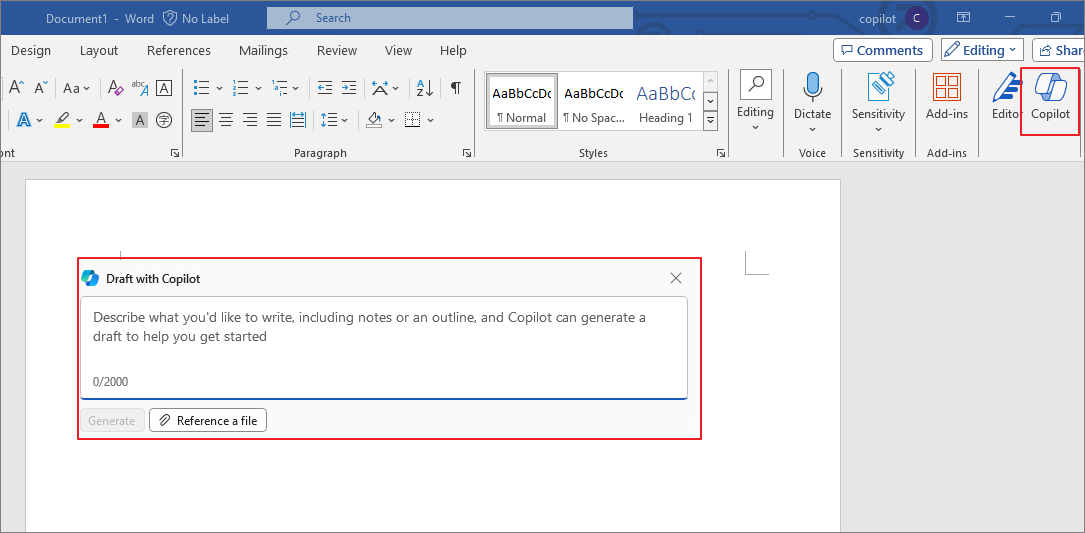Image resolution: width=1085 pixels, height=533 pixels.
Task: Expand highlight color dropdown arrow
Action: (80, 120)
